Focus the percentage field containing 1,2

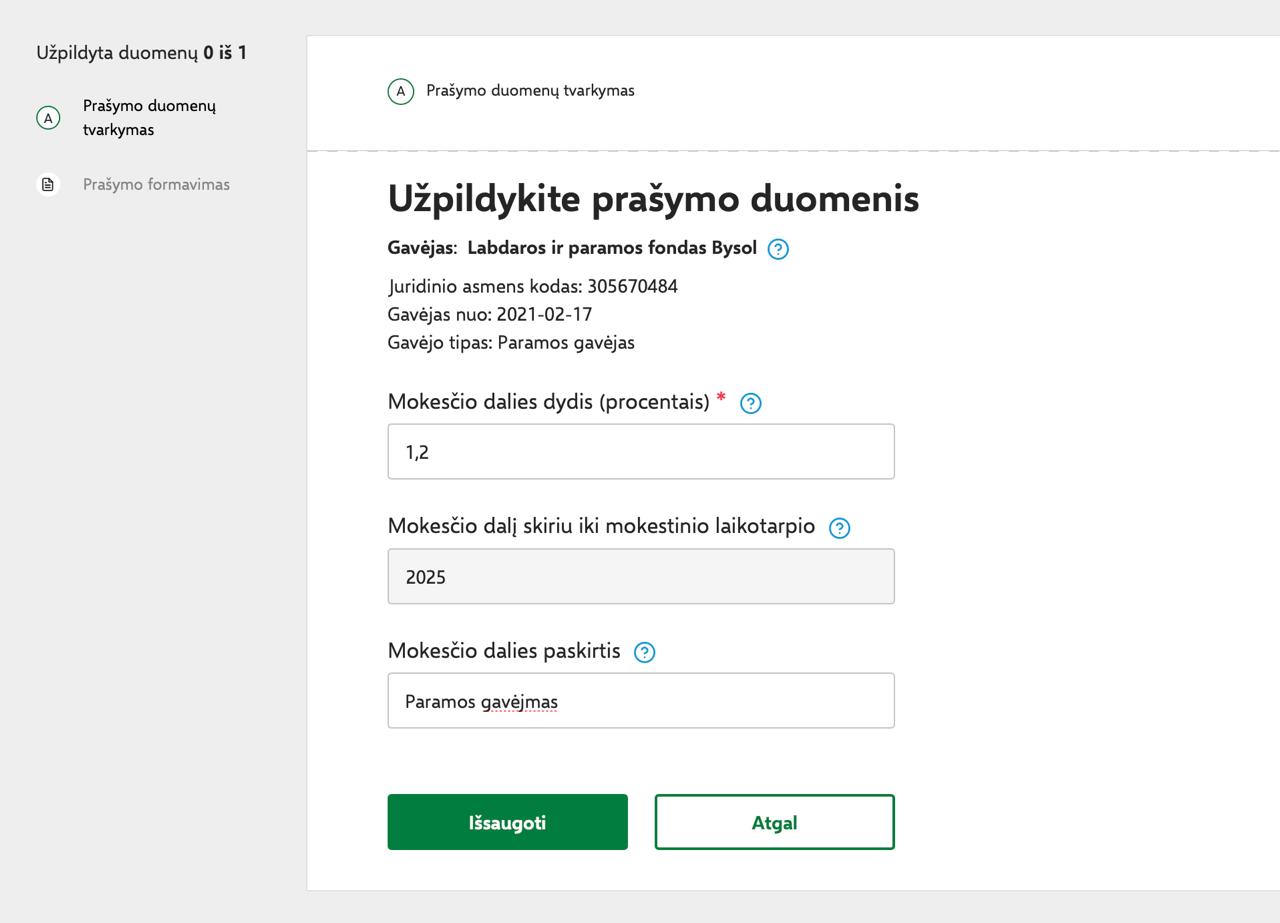tap(641, 452)
